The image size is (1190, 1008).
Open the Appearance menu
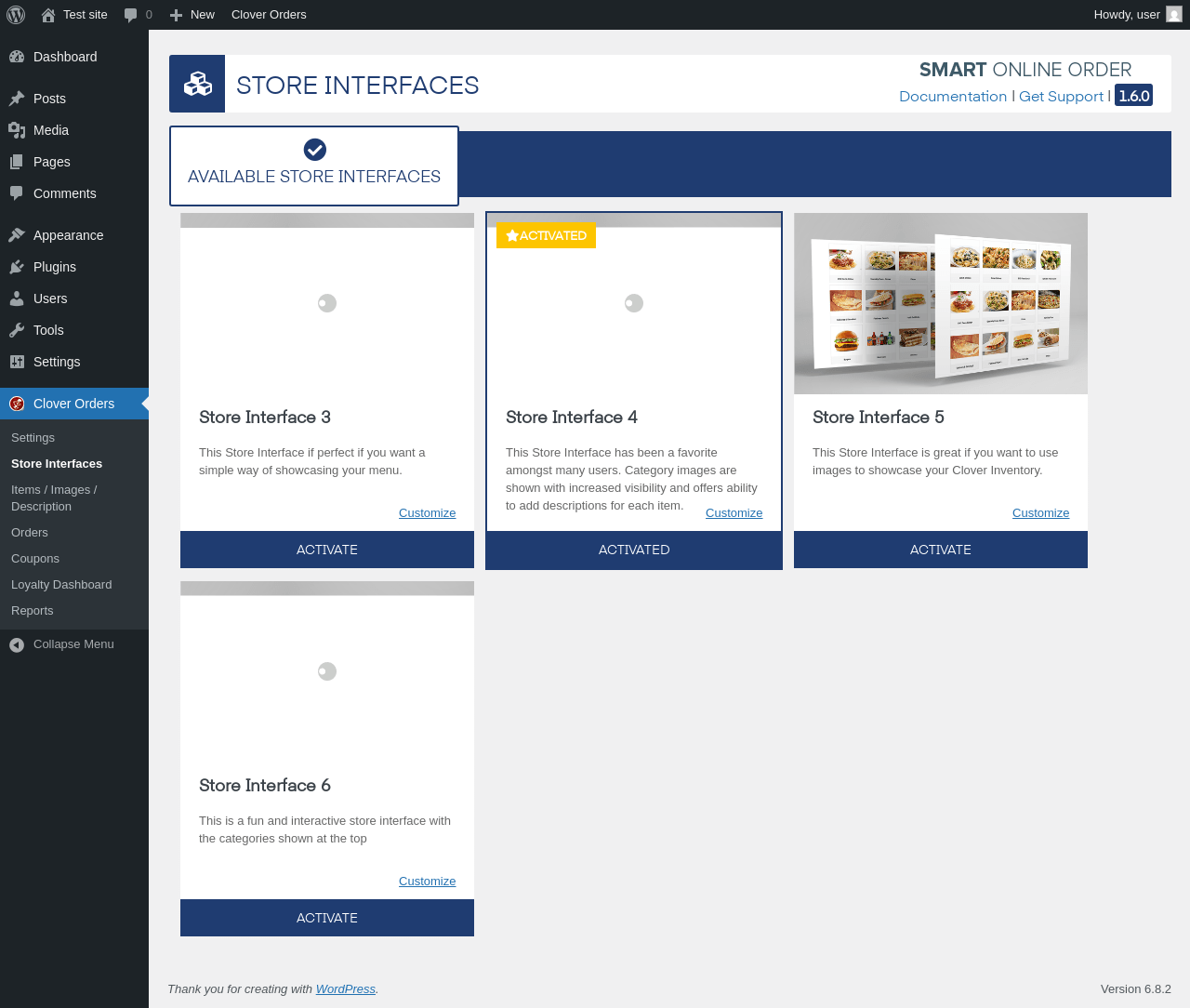(74, 235)
